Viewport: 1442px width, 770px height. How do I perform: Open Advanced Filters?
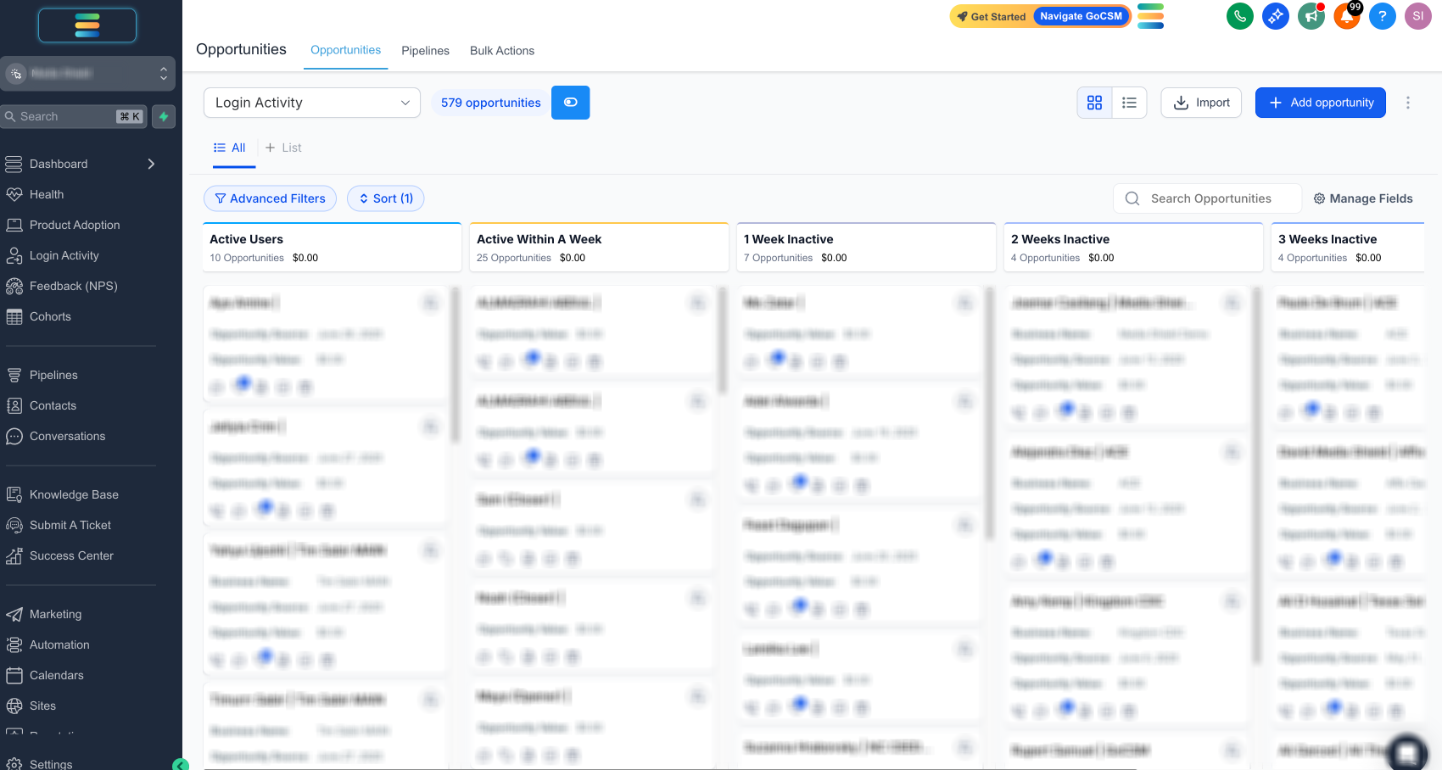[x=270, y=198]
